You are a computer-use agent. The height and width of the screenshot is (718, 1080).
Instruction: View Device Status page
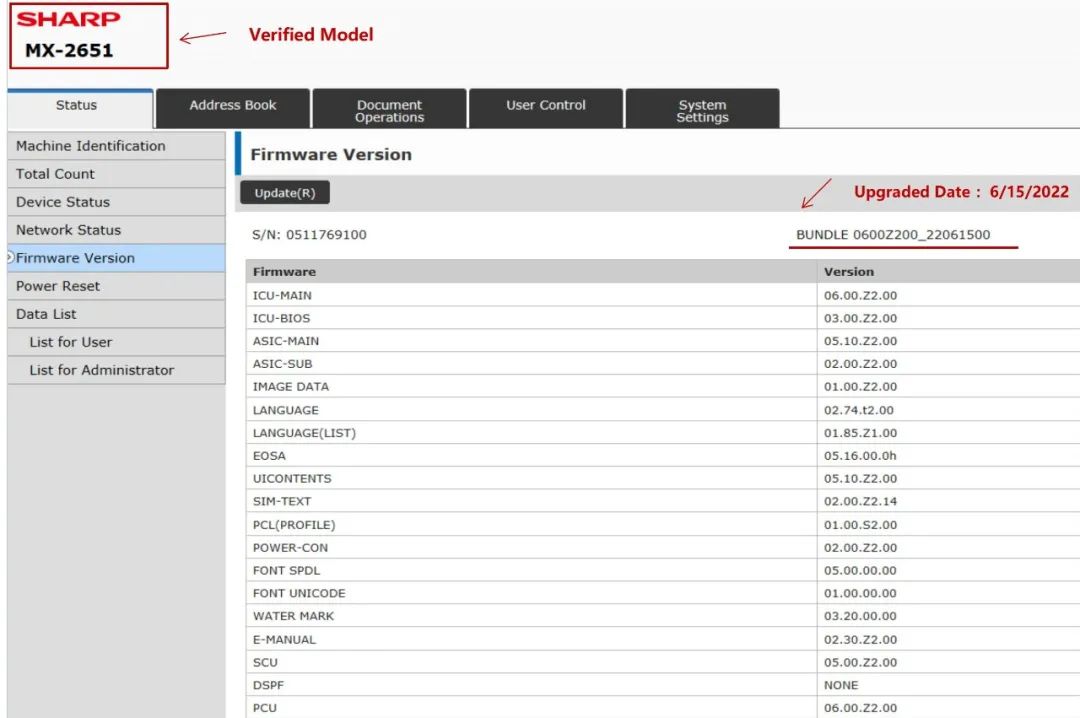coord(62,202)
